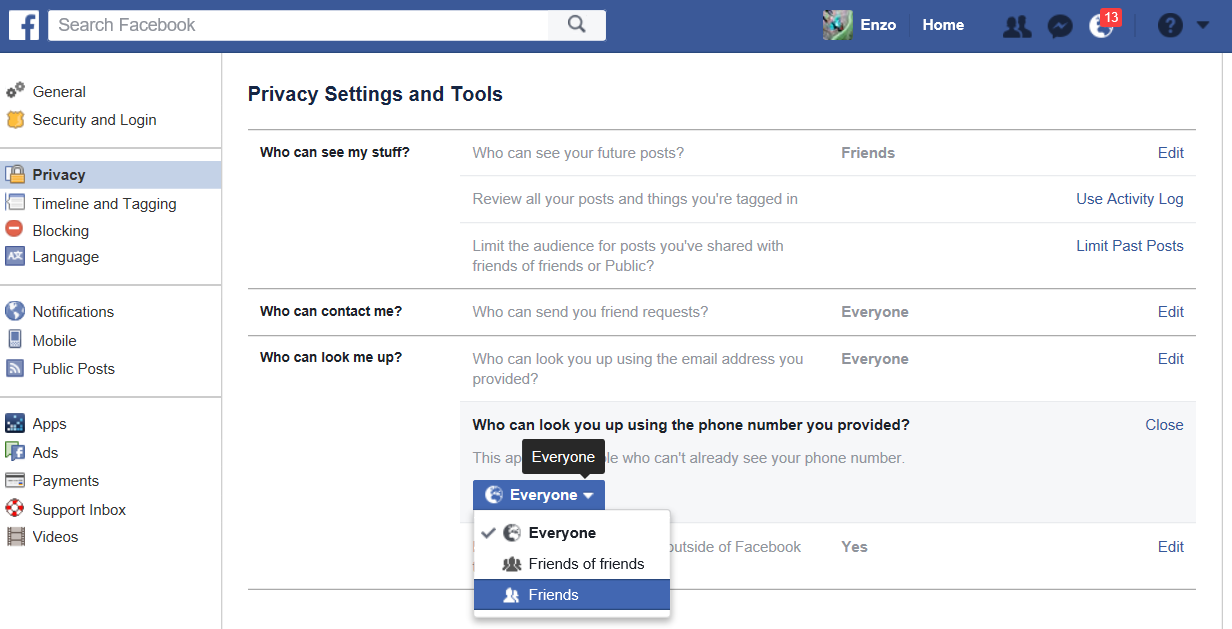The image size is (1232, 629).
Task: Click Limit Past Posts link
Action: (1129, 246)
